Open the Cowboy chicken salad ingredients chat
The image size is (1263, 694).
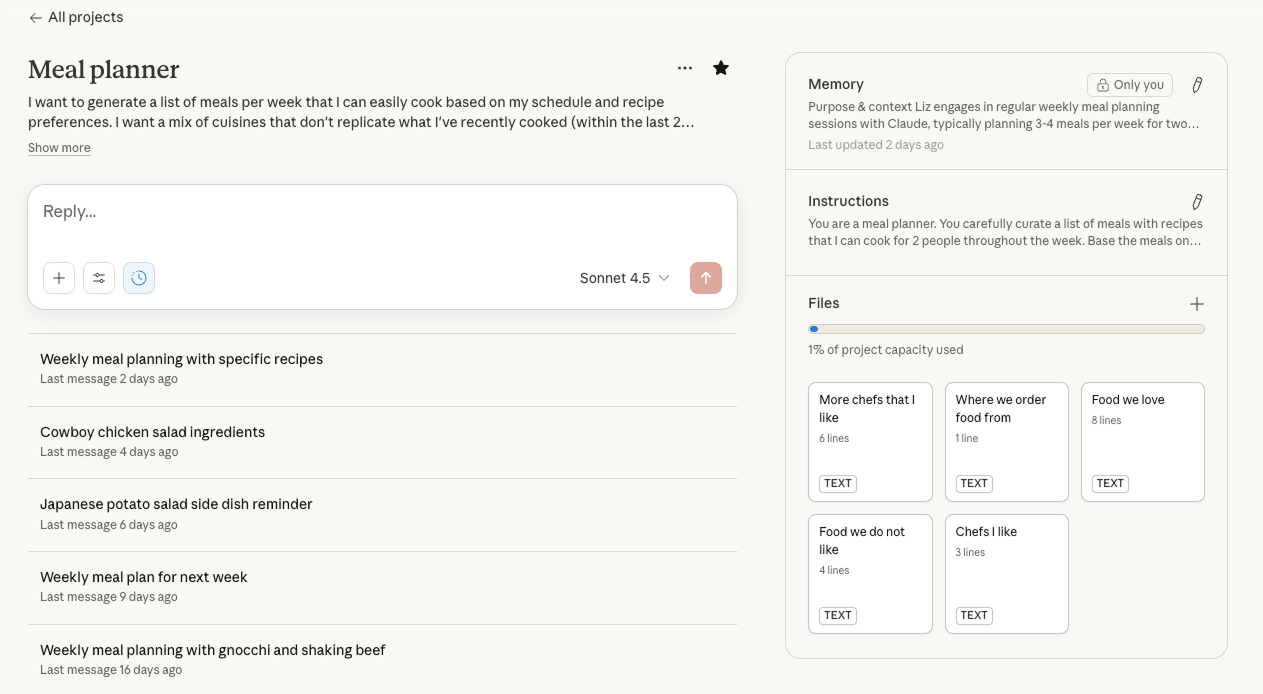coord(152,431)
